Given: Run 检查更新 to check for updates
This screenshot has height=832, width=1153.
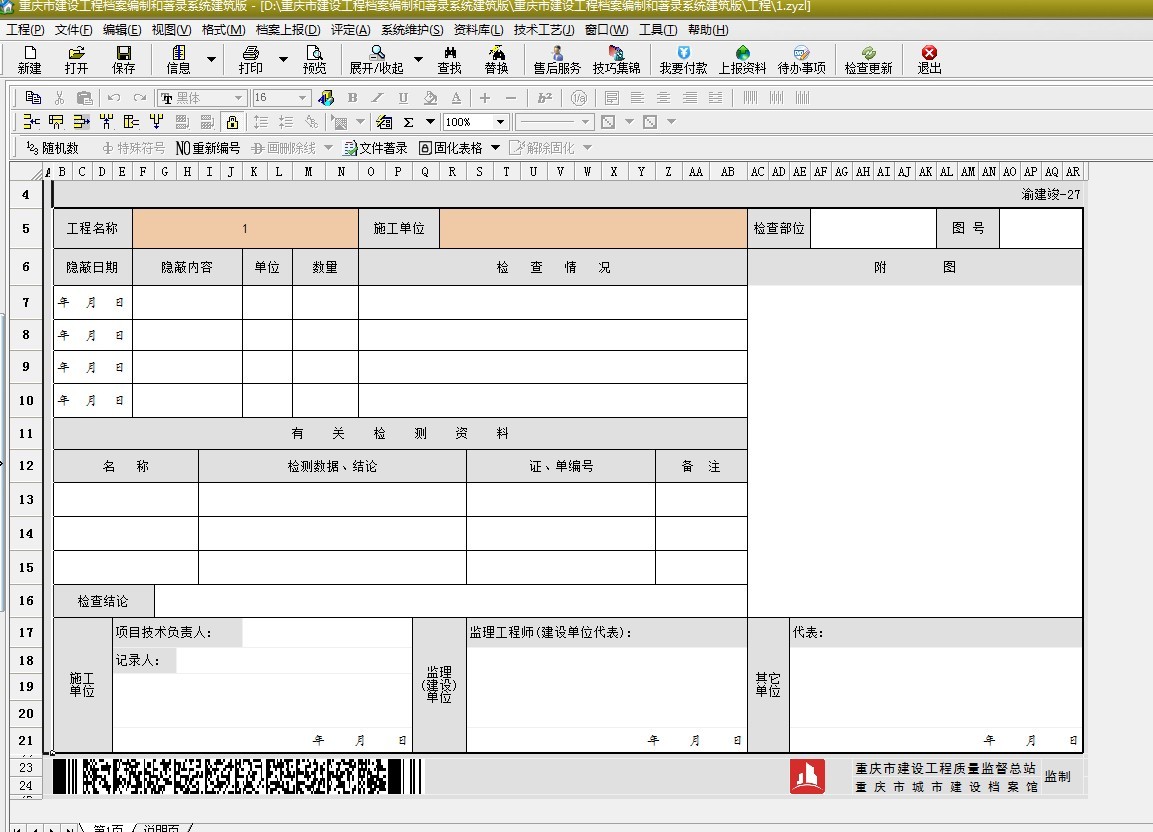Looking at the screenshot, I should click(x=869, y=60).
